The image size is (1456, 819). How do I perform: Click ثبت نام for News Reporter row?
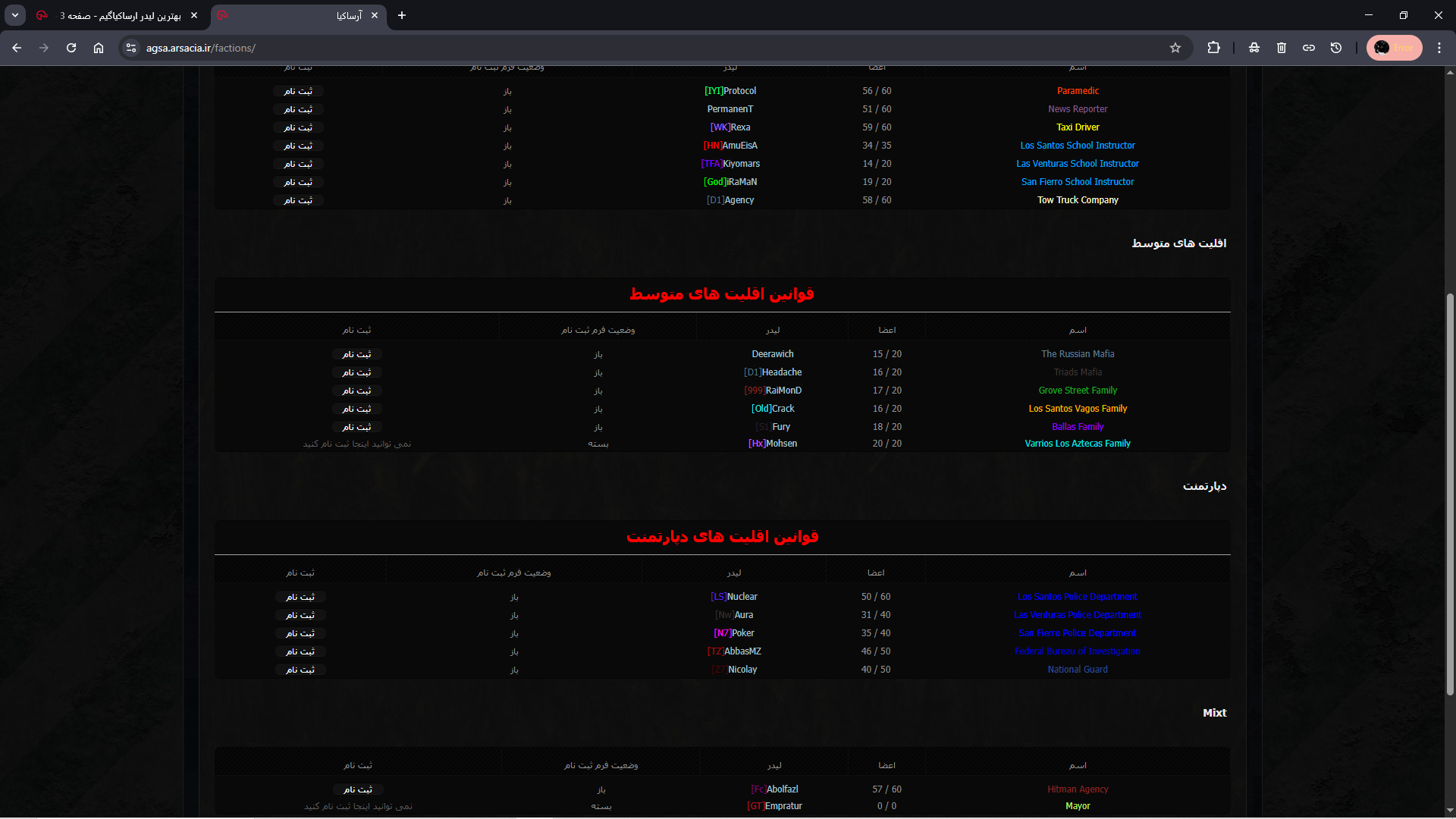298,109
